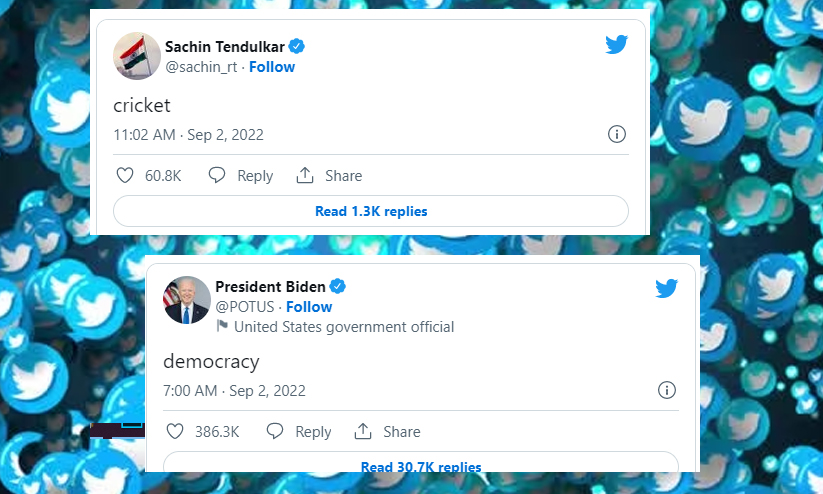
Task: Open the 11:02 AM · Sep 2, 2022 timestamp
Action: [x=188, y=135]
